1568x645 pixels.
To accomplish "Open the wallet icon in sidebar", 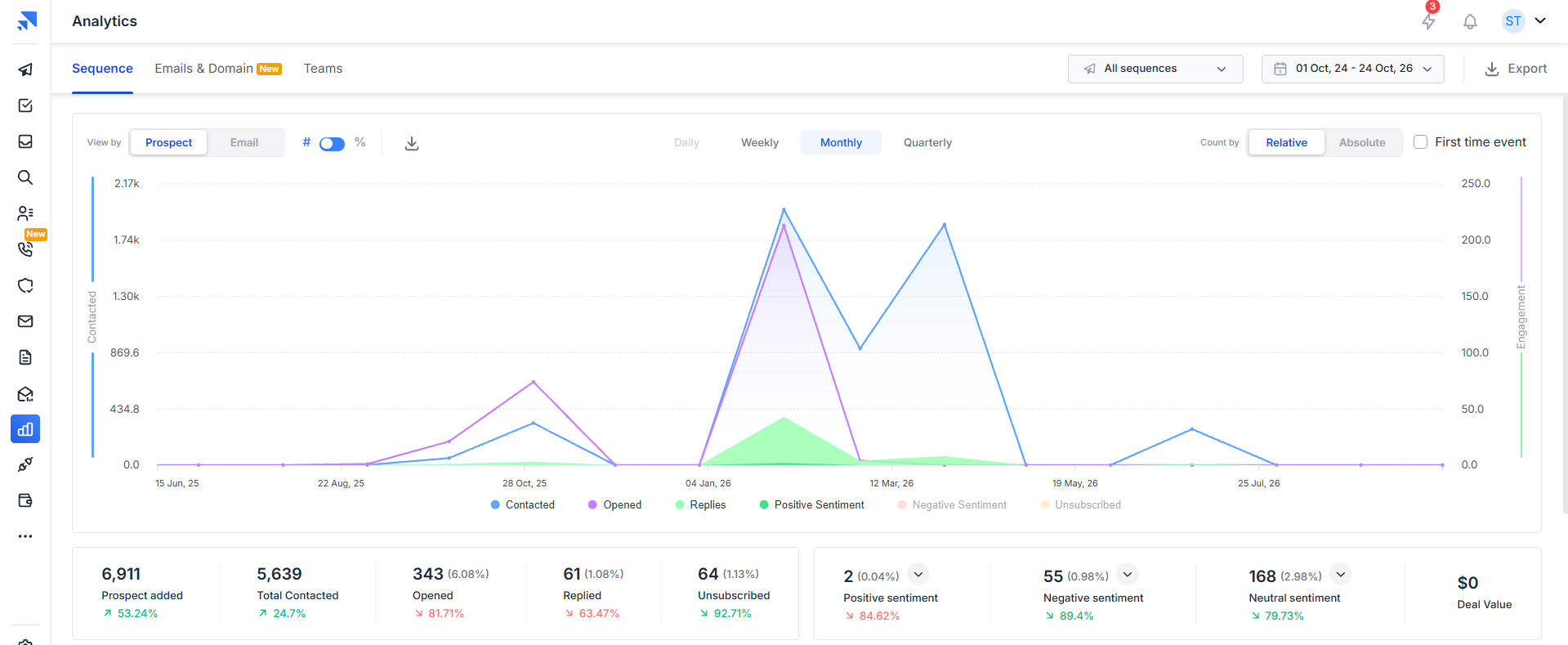I will pyautogui.click(x=25, y=500).
